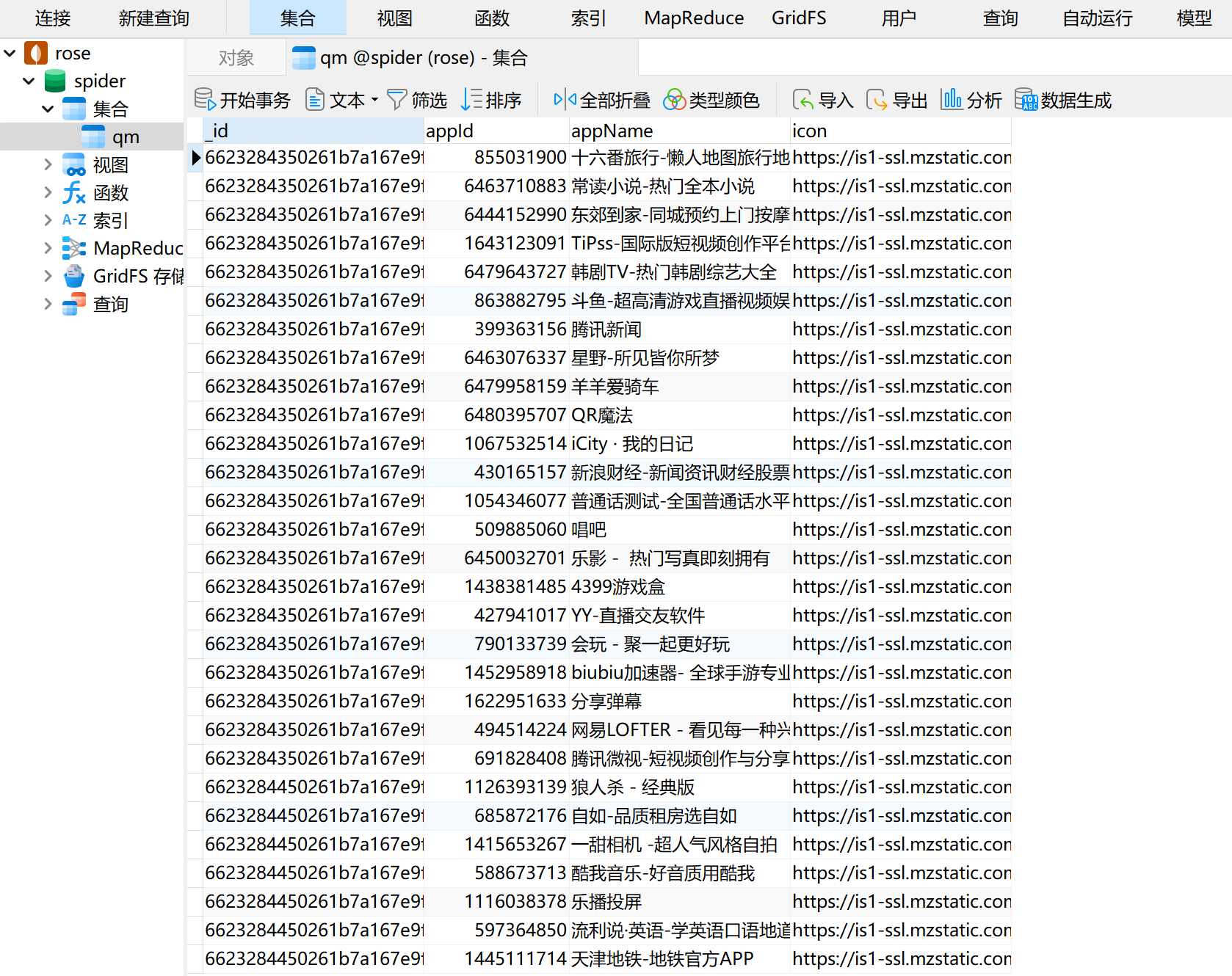This screenshot has width=1232, height=976.
Task: Click the 分析 analyze chart icon
Action: click(x=952, y=99)
